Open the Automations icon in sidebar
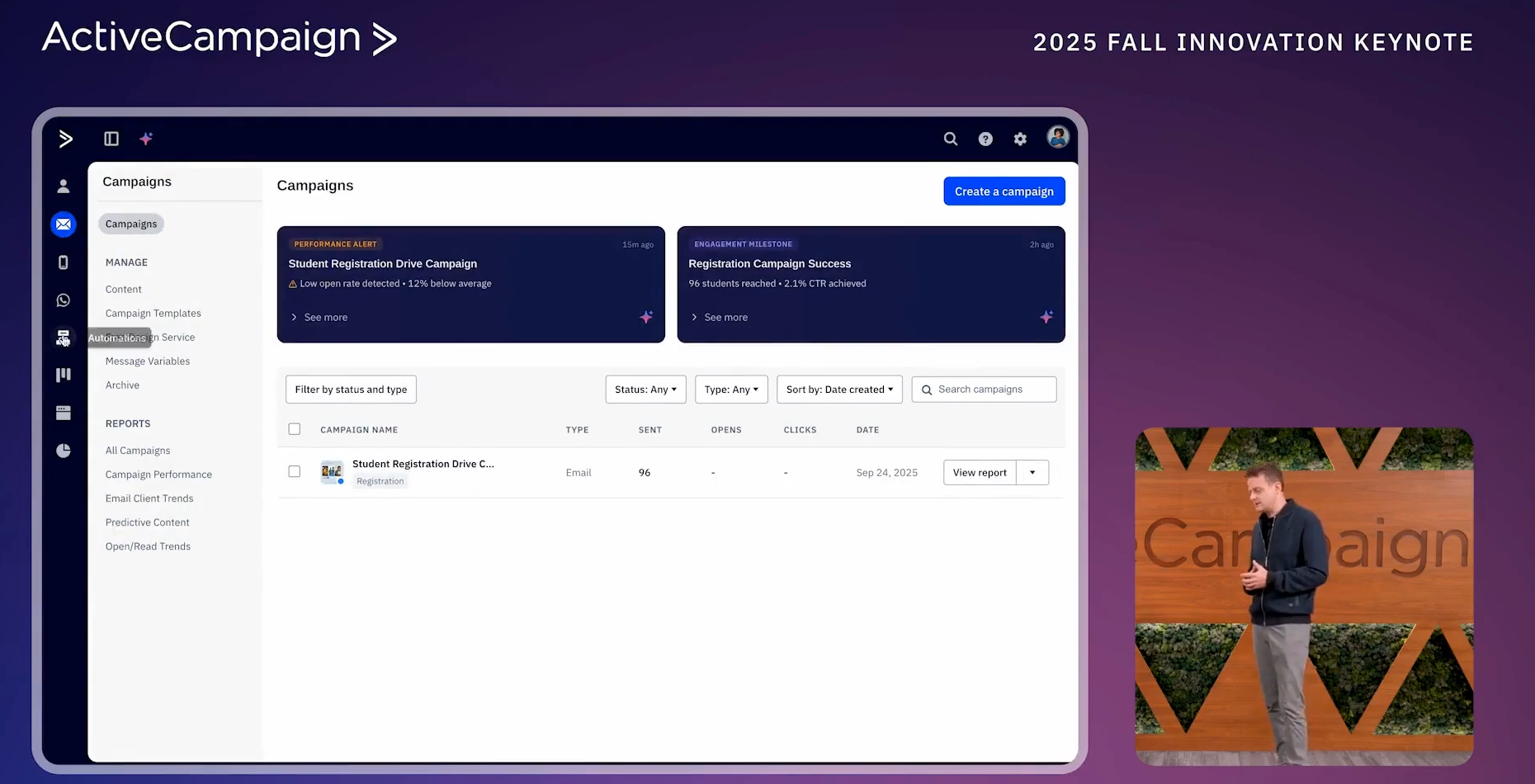This screenshot has height=784, width=1535. [x=64, y=338]
